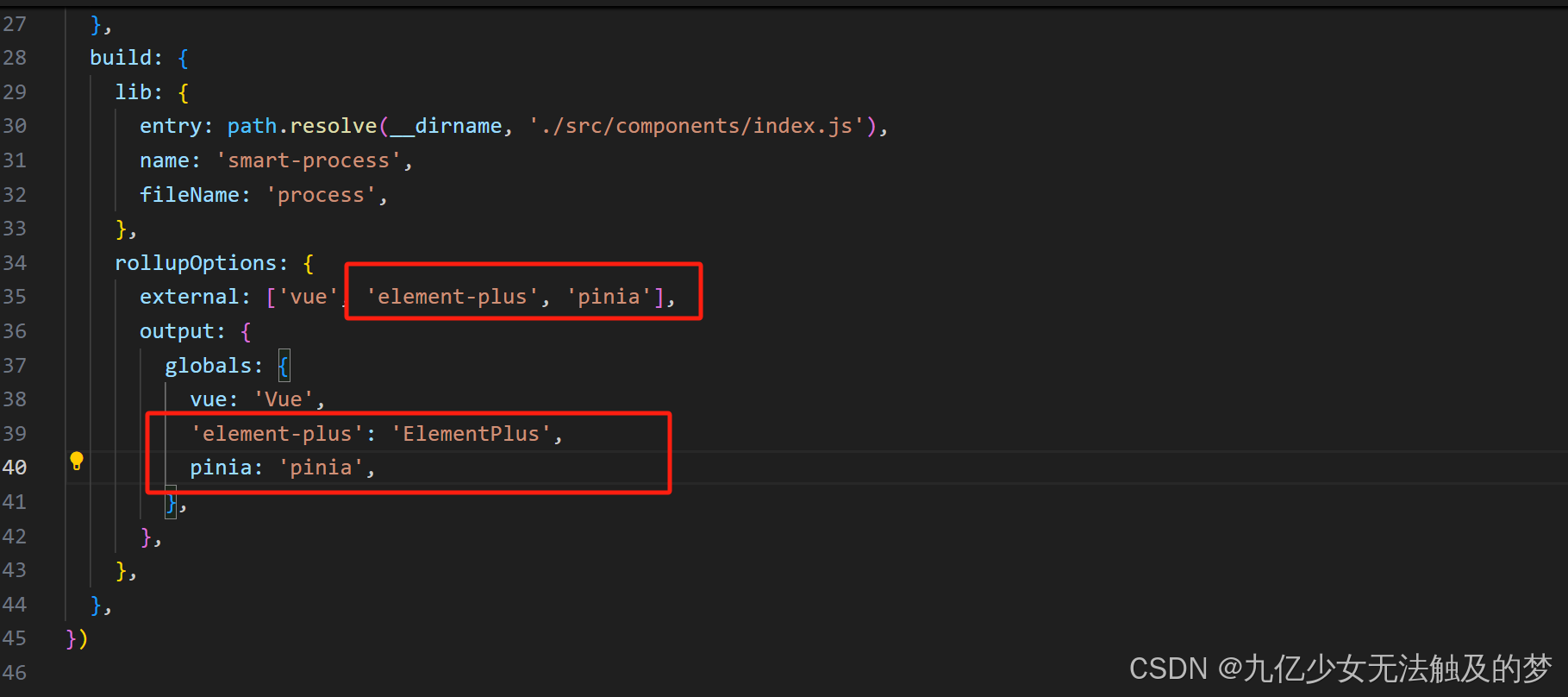
Task: Click the 'fileName' property key
Action: [x=190, y=195]
